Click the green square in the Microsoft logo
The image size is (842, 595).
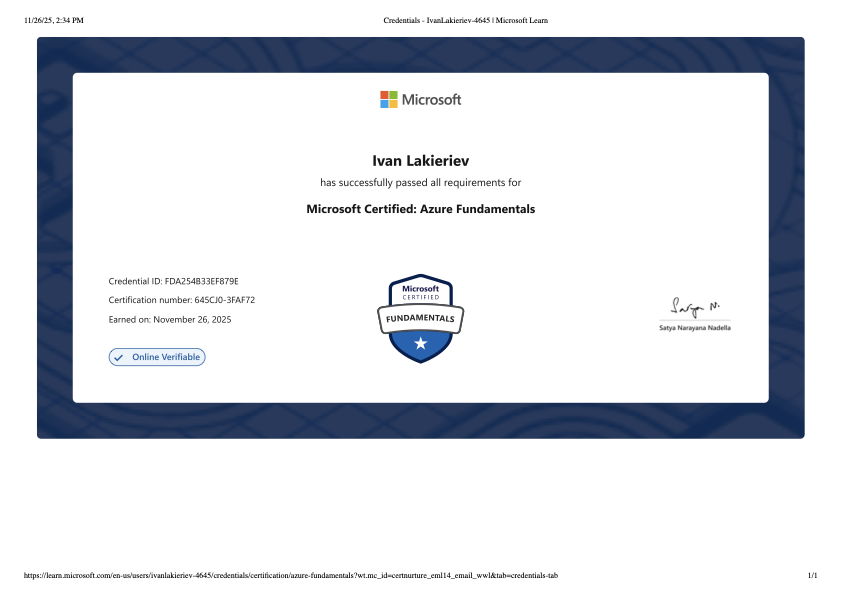point(393,95)
